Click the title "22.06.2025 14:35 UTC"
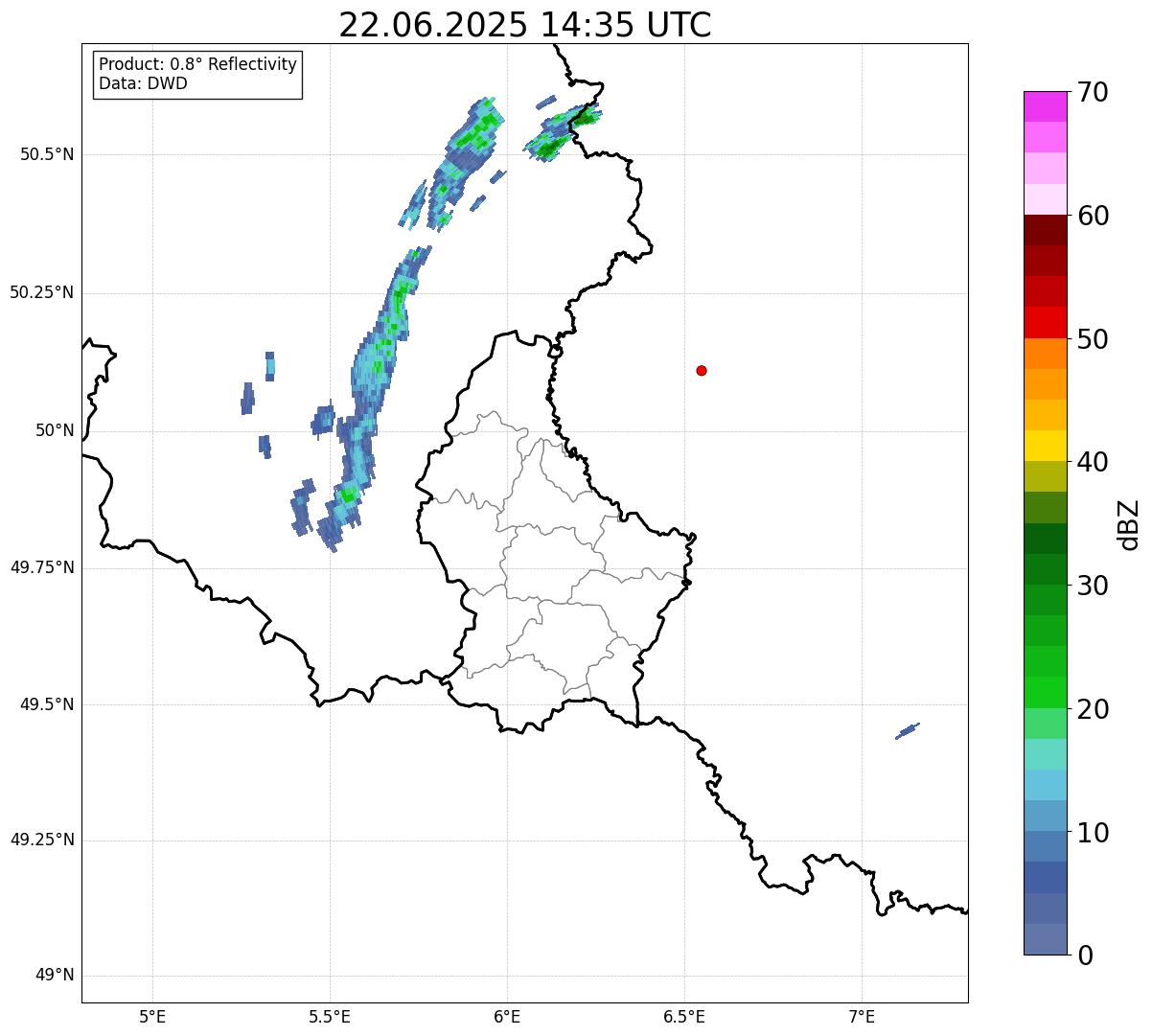The width and height of the screenshot is (1152, 1036). click(525, 25)
